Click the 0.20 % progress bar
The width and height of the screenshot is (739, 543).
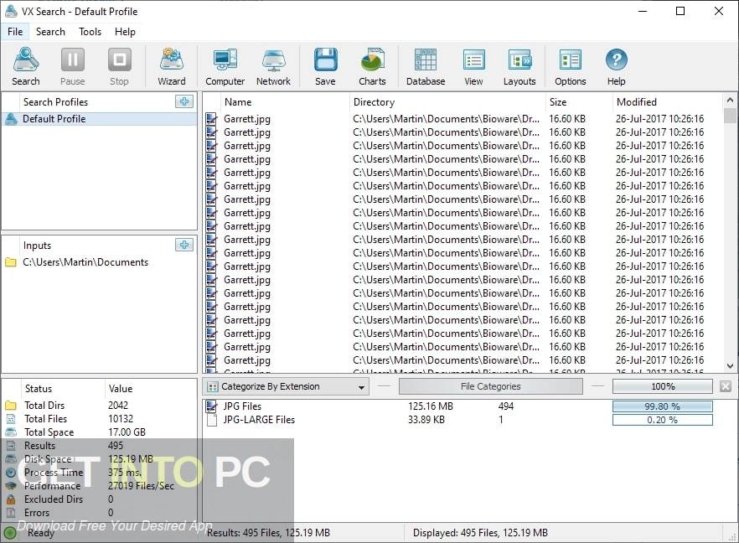pyautogui.click(x=663, y=420)
